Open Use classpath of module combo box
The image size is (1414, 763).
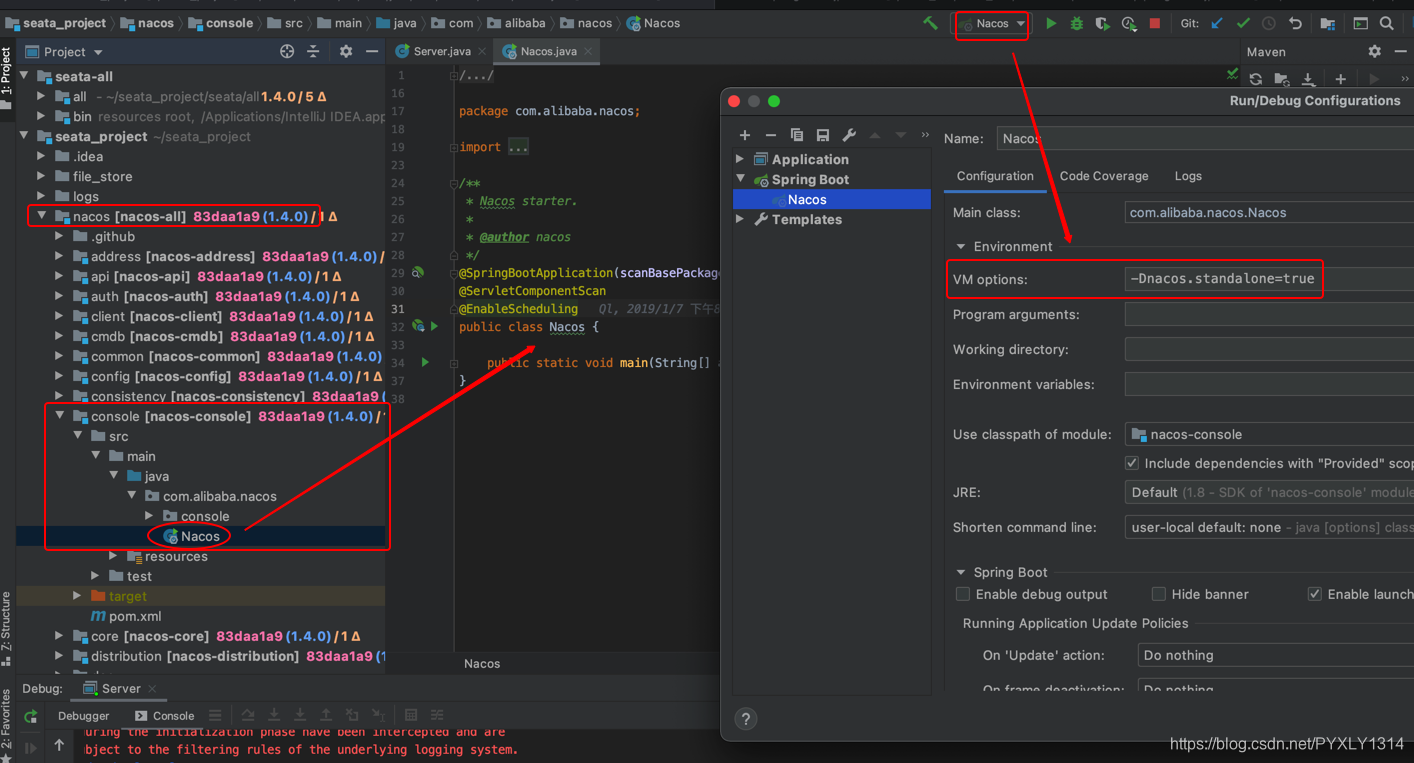1269,434
